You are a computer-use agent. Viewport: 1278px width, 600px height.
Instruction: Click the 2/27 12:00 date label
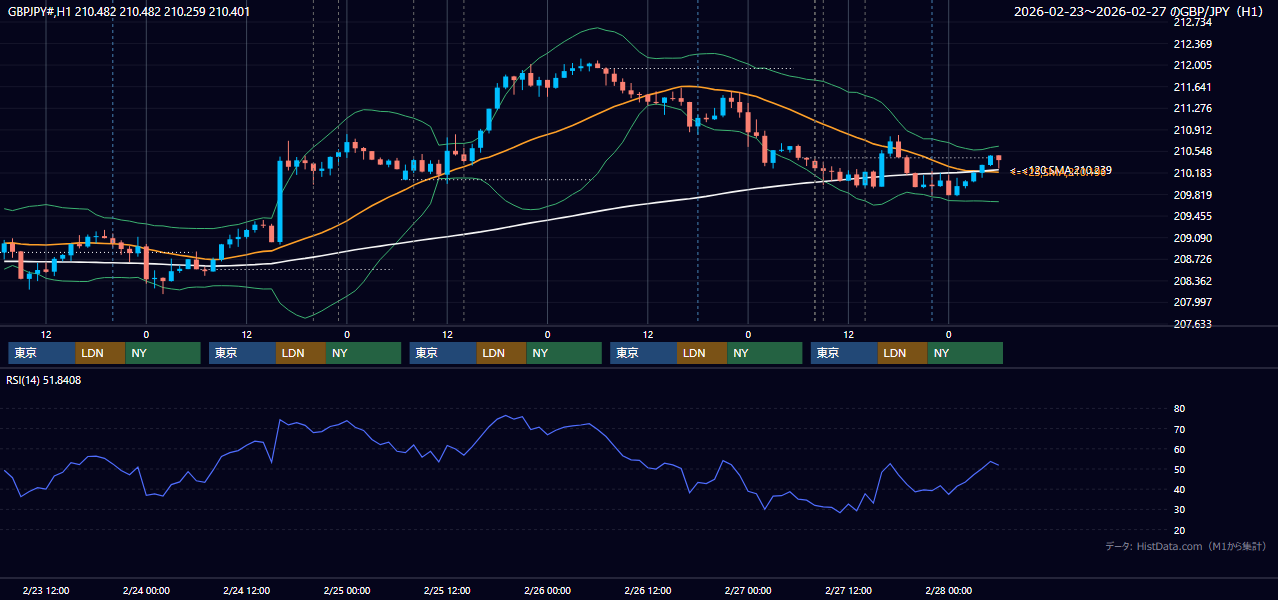coord(848,591)
